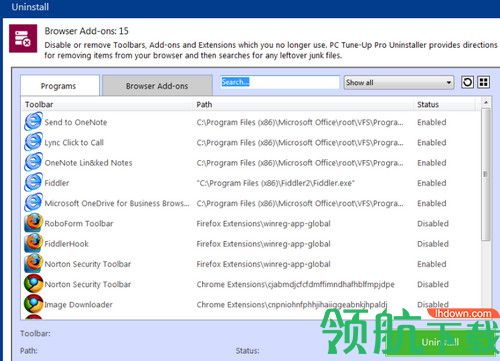Open the Programs tab
The image size is (500, 361).
point(60,86)
